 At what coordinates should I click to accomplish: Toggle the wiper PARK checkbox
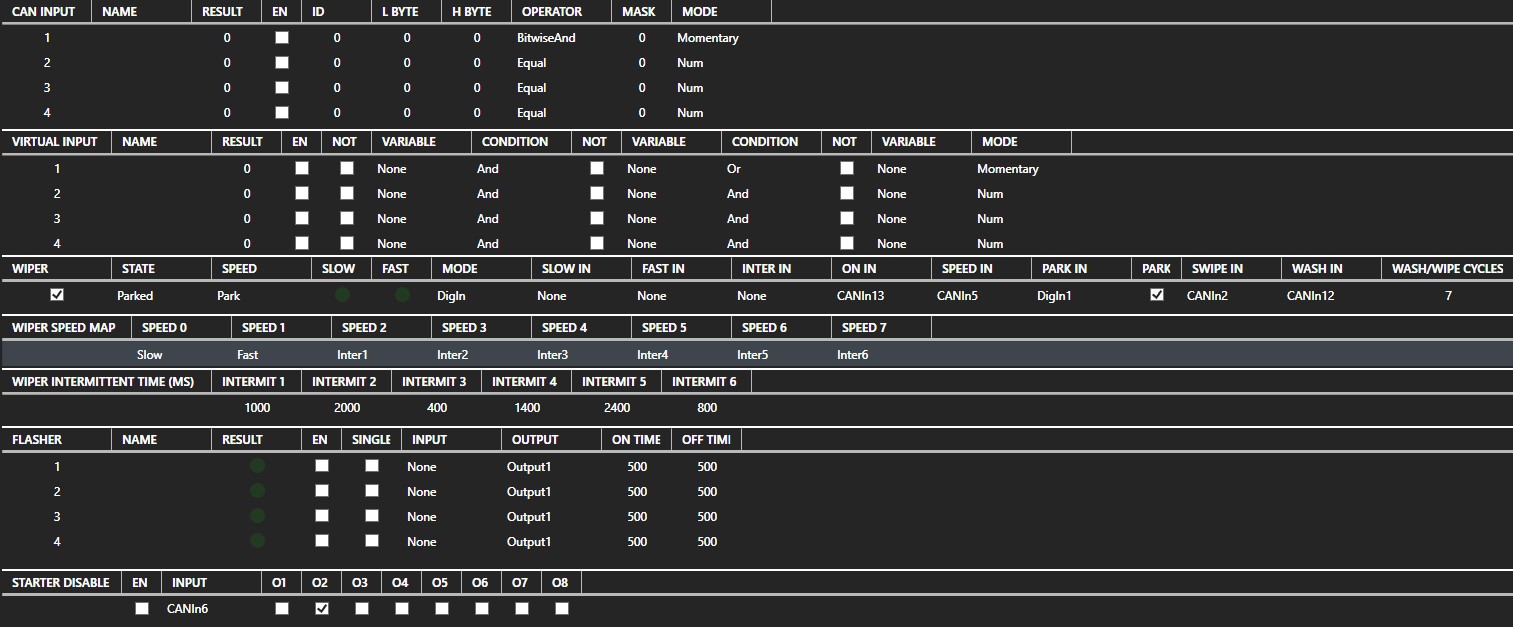coord(1157,295)
